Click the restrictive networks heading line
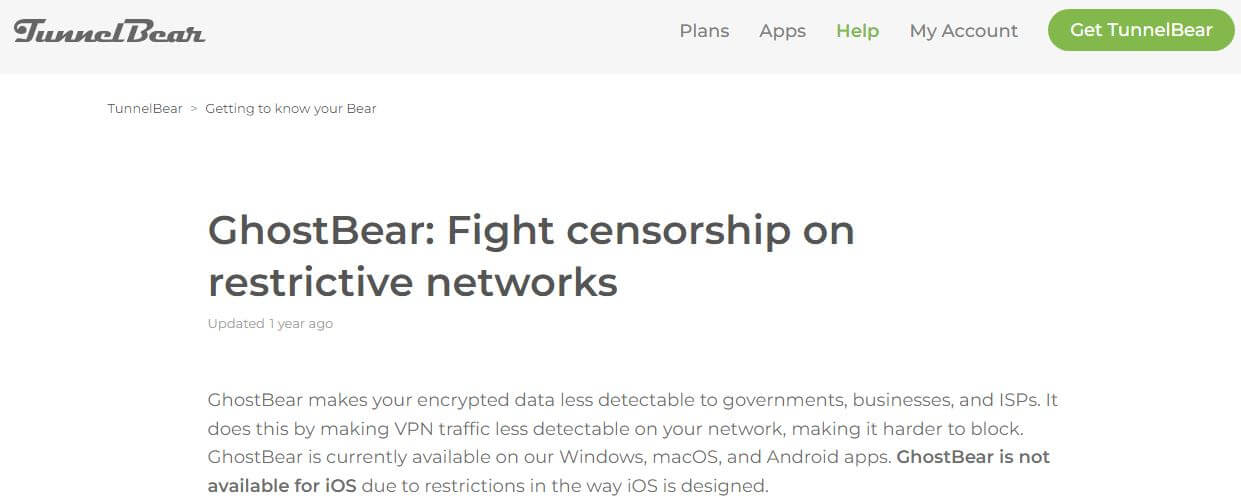This screenshot has width=1241, height=502. coord(413,282)
